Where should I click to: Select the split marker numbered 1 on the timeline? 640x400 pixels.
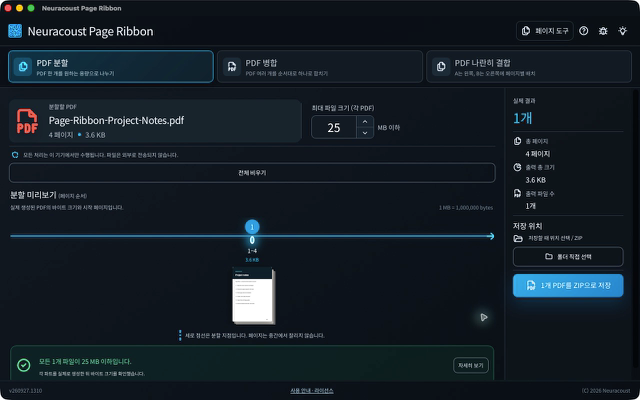[252, 227]
